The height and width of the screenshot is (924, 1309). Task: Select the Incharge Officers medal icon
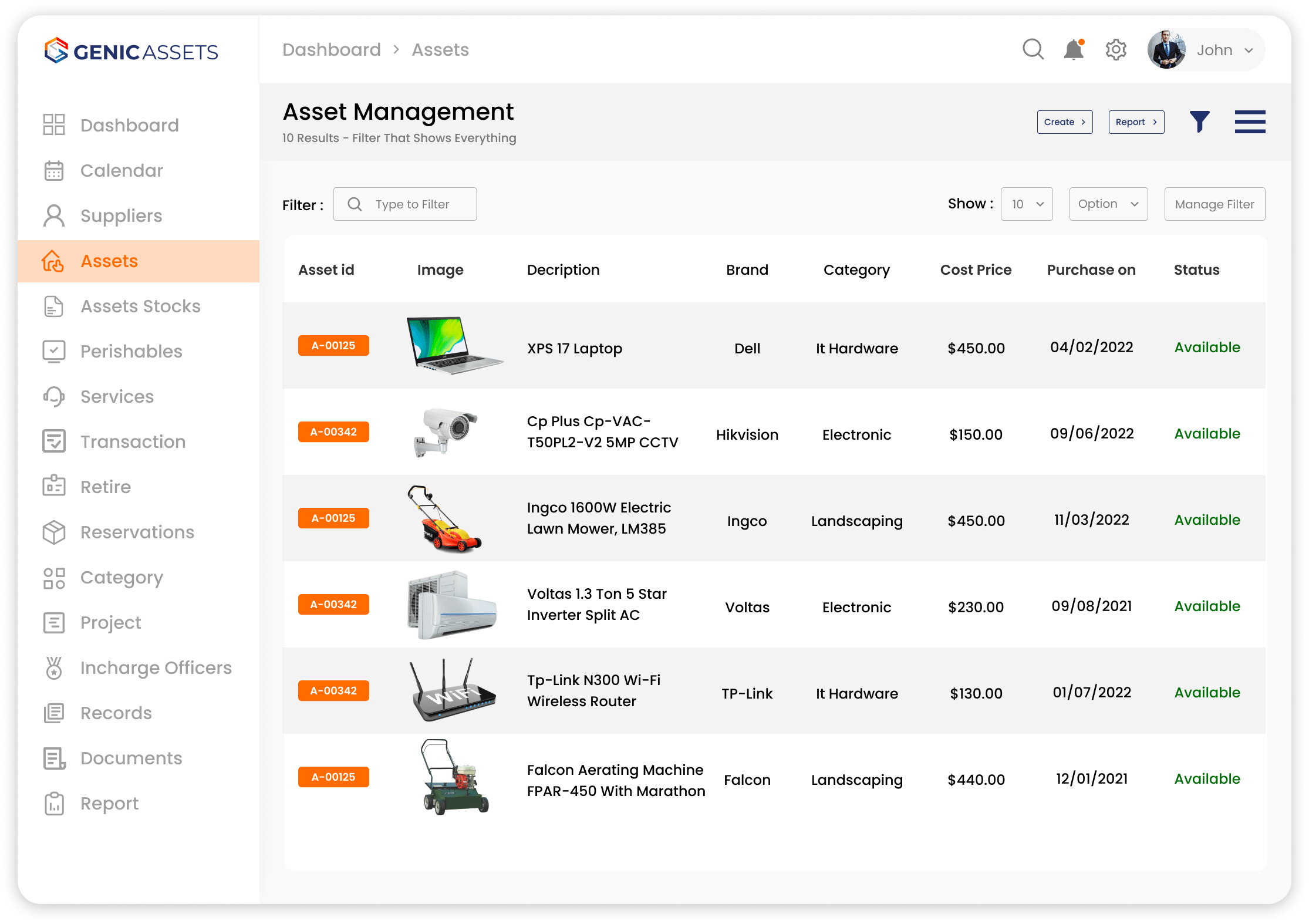pyautogui.click(x=55, y=667)
